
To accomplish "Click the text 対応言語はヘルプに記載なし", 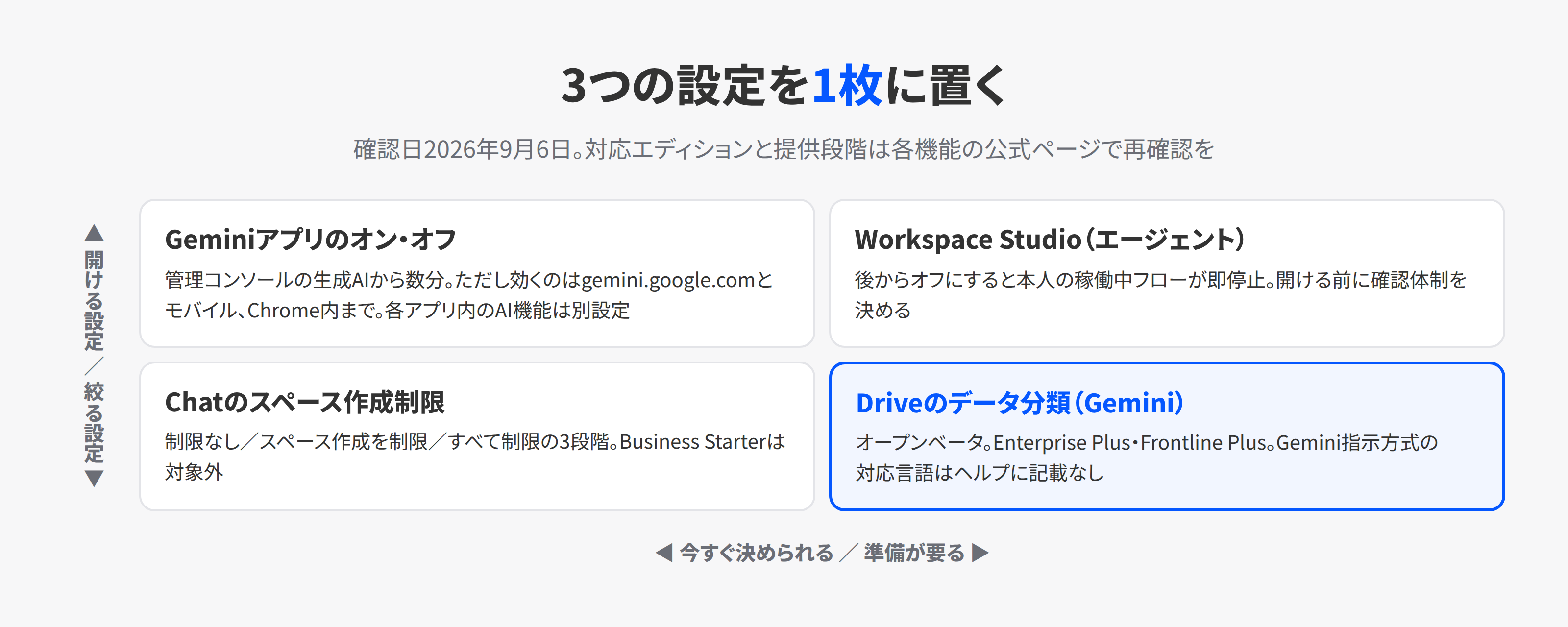I will coord(980,473).
